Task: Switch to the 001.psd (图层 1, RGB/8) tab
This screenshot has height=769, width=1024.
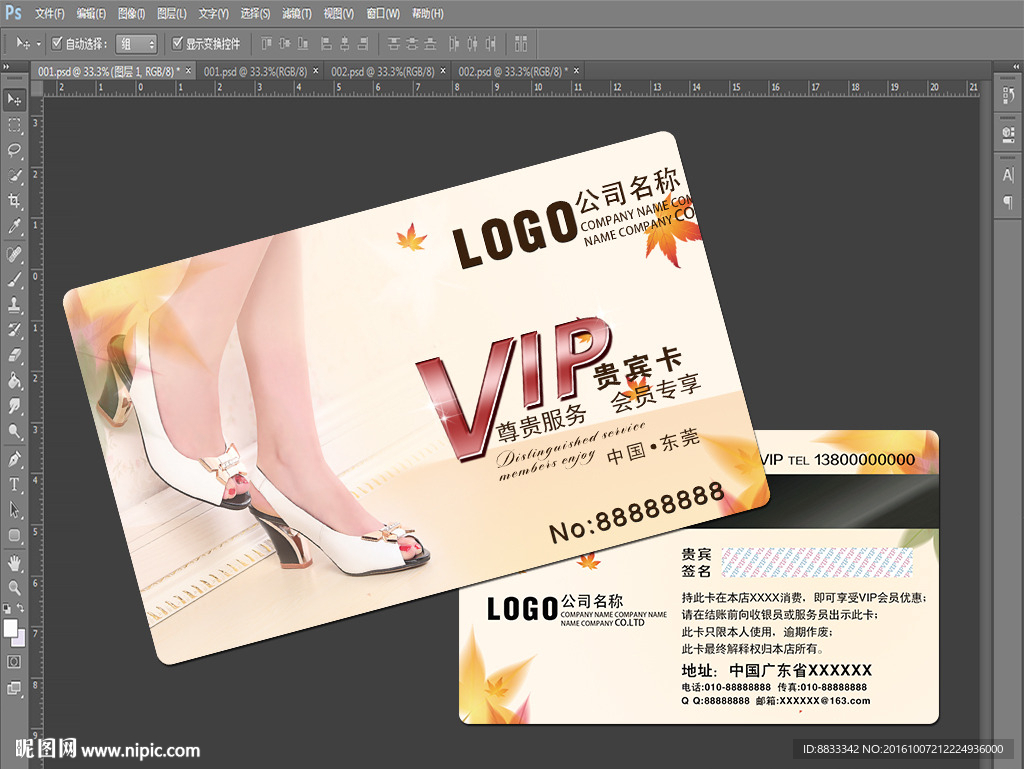Action: (108, 71)
